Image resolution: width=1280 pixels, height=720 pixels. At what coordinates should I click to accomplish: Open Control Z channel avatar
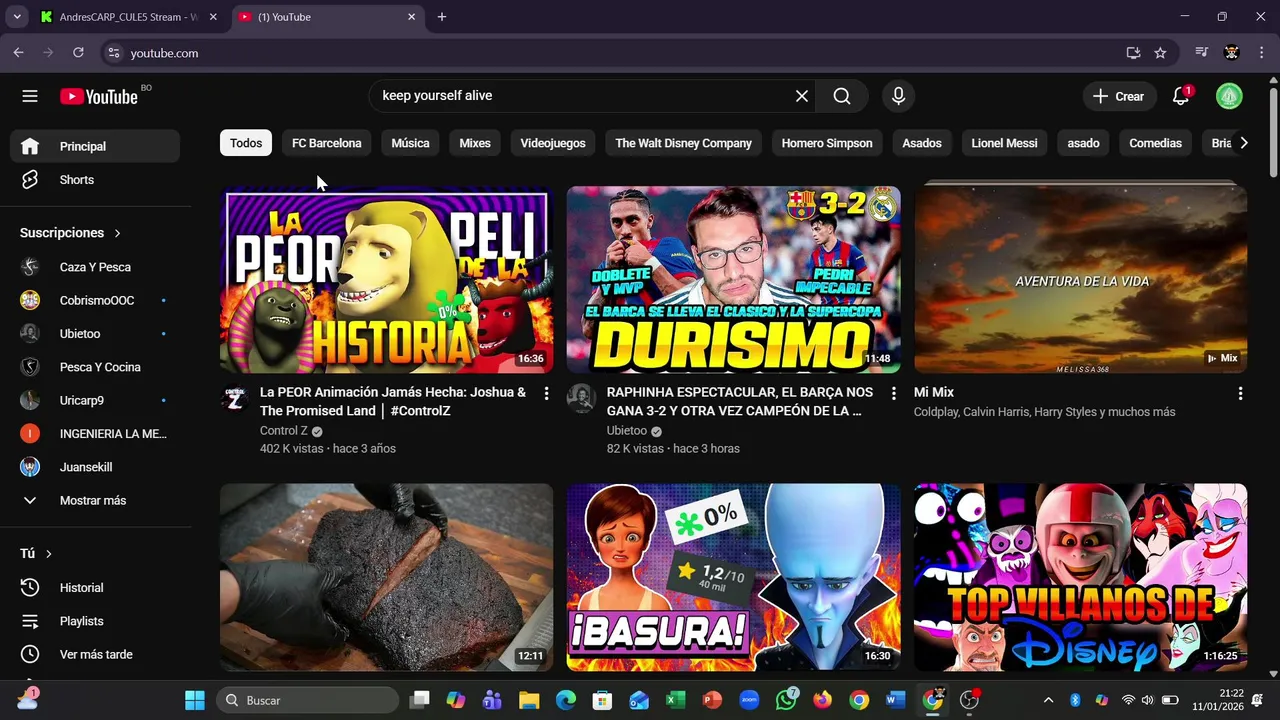(x=234, y=399)
